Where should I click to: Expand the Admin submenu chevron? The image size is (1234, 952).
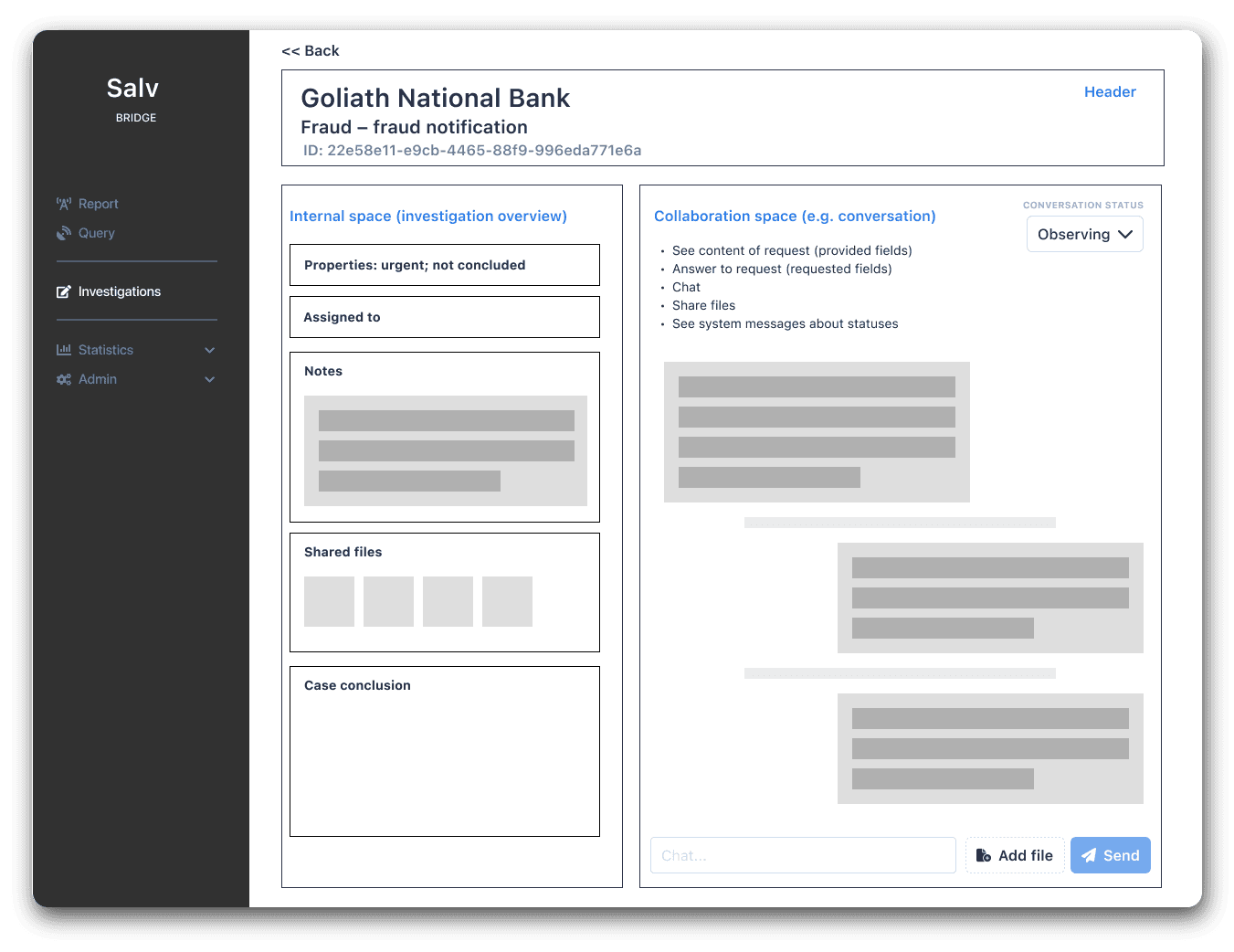[x=210, y=379]
